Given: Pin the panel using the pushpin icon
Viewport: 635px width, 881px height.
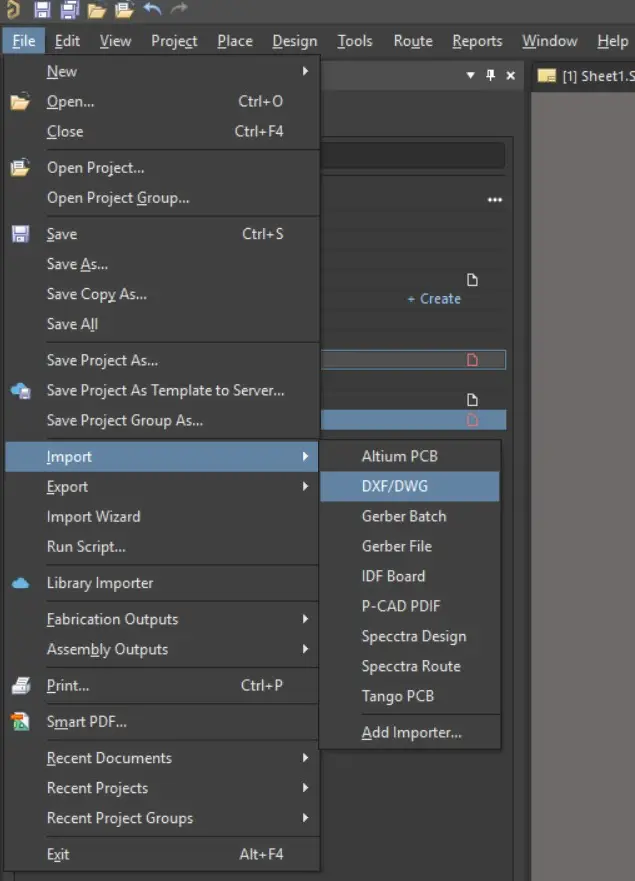Looking at the screenshot, I should 490,75.
